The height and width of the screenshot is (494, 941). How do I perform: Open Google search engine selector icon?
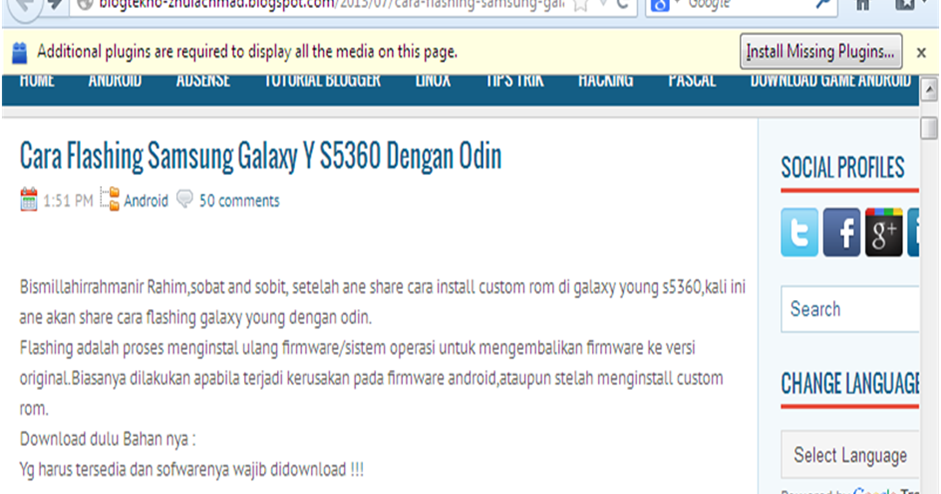coord(660,5)
